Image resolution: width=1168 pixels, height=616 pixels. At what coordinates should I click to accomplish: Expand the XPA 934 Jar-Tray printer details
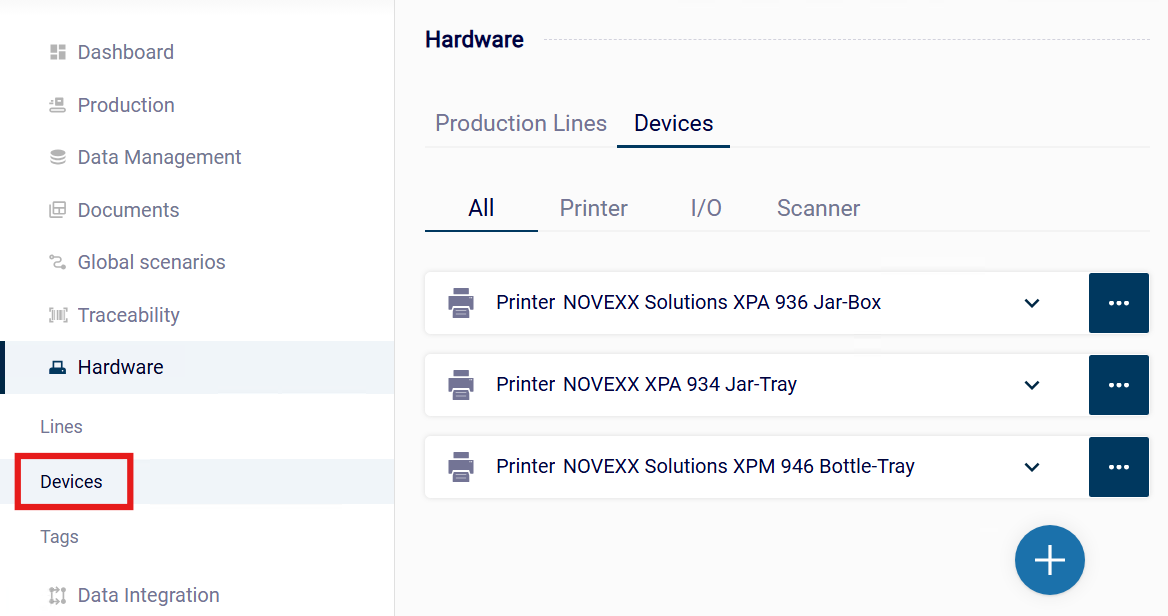pos(1032,385)
